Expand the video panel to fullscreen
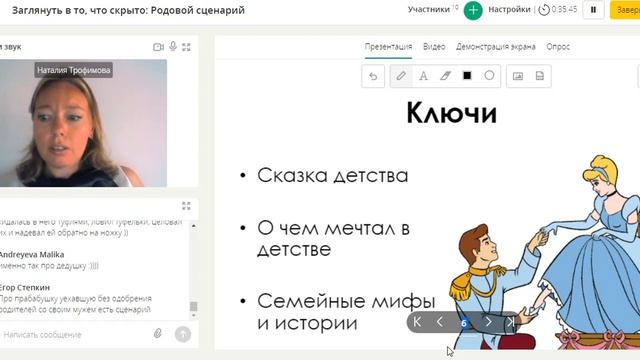This screenshot has width=640, height=360. click(x=187, y=47)
